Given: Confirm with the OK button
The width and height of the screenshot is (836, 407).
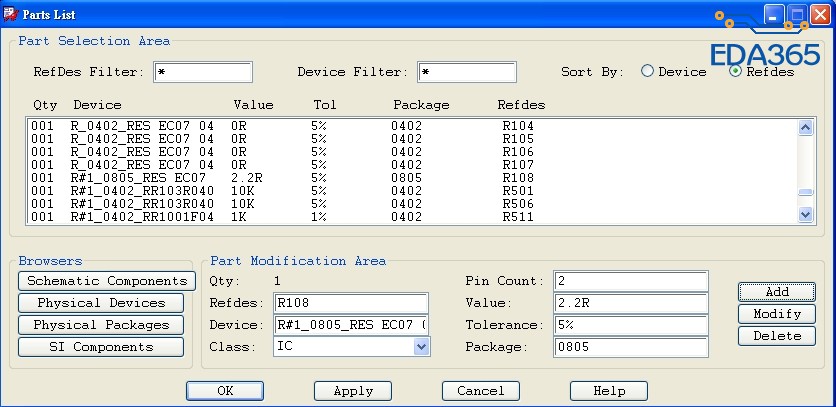Looking at the screenshot, I should pyautogui.click(x=225, y=391).
